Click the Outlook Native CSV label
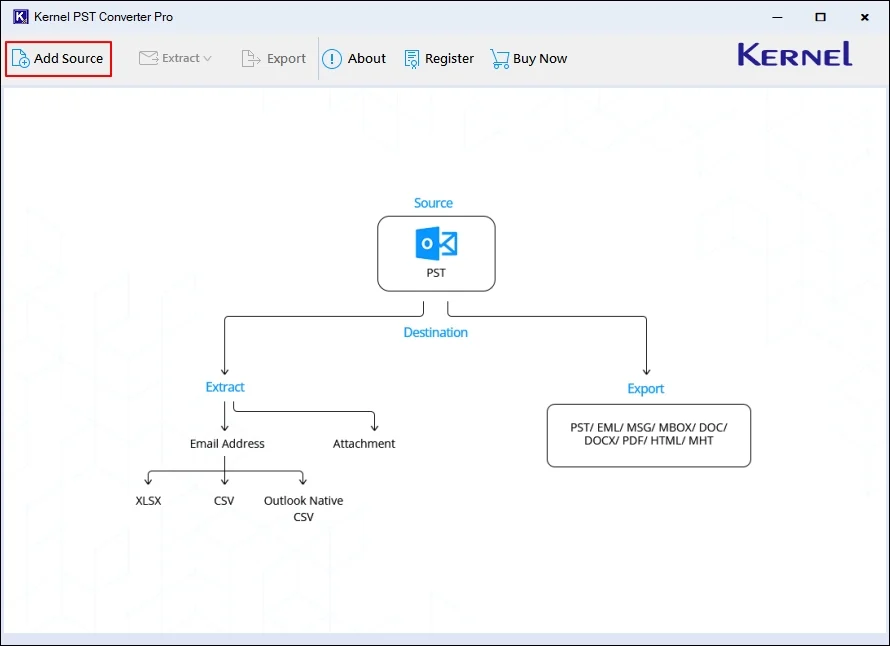The image size is (890, 646). (x=303, y=508)
